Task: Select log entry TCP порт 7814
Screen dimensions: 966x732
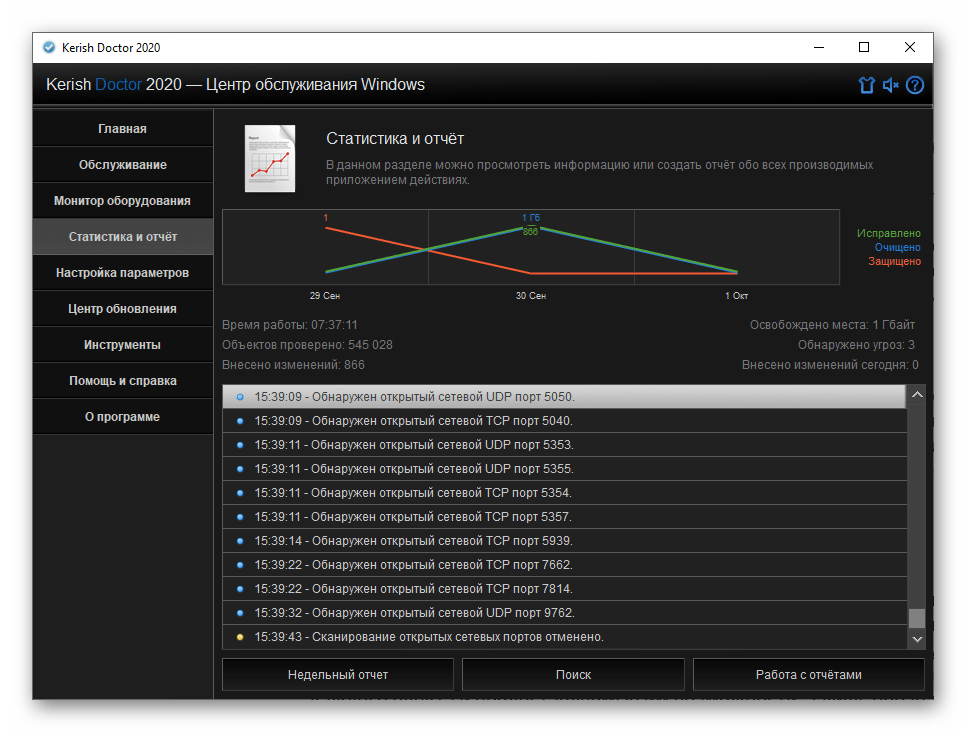Action: point(564,589)
